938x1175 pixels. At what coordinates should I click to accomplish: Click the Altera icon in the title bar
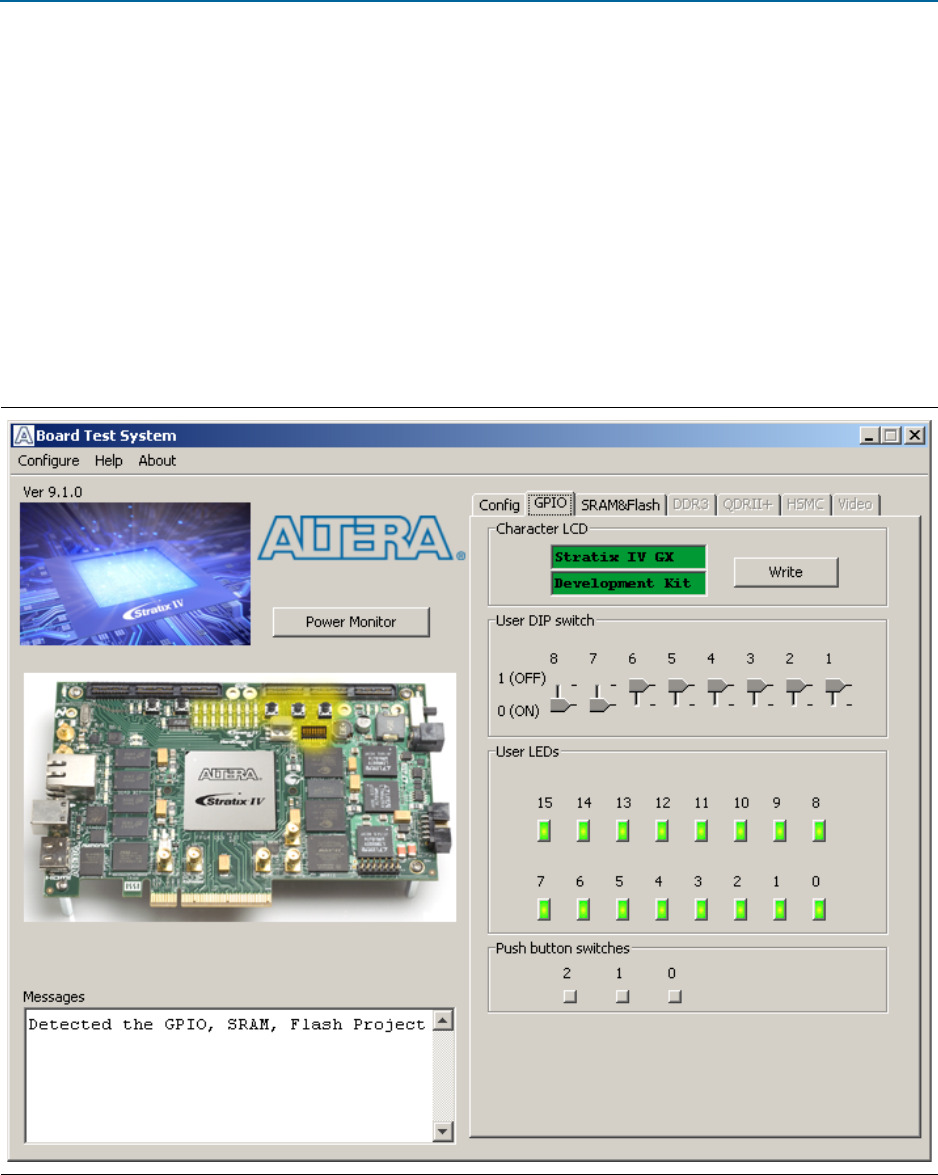[x=22, y=435]
